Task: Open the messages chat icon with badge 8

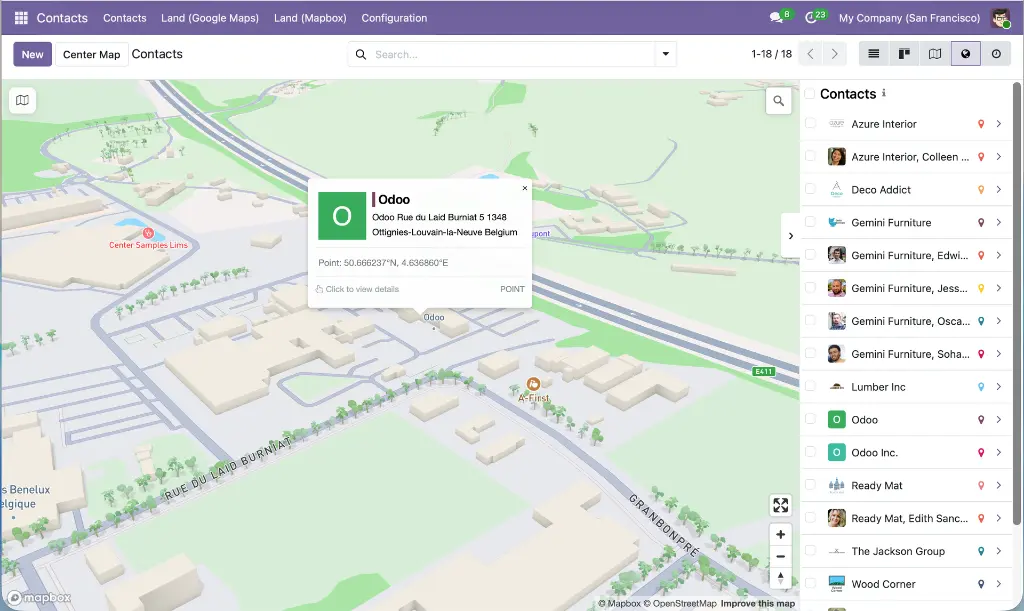Action: 777,18
